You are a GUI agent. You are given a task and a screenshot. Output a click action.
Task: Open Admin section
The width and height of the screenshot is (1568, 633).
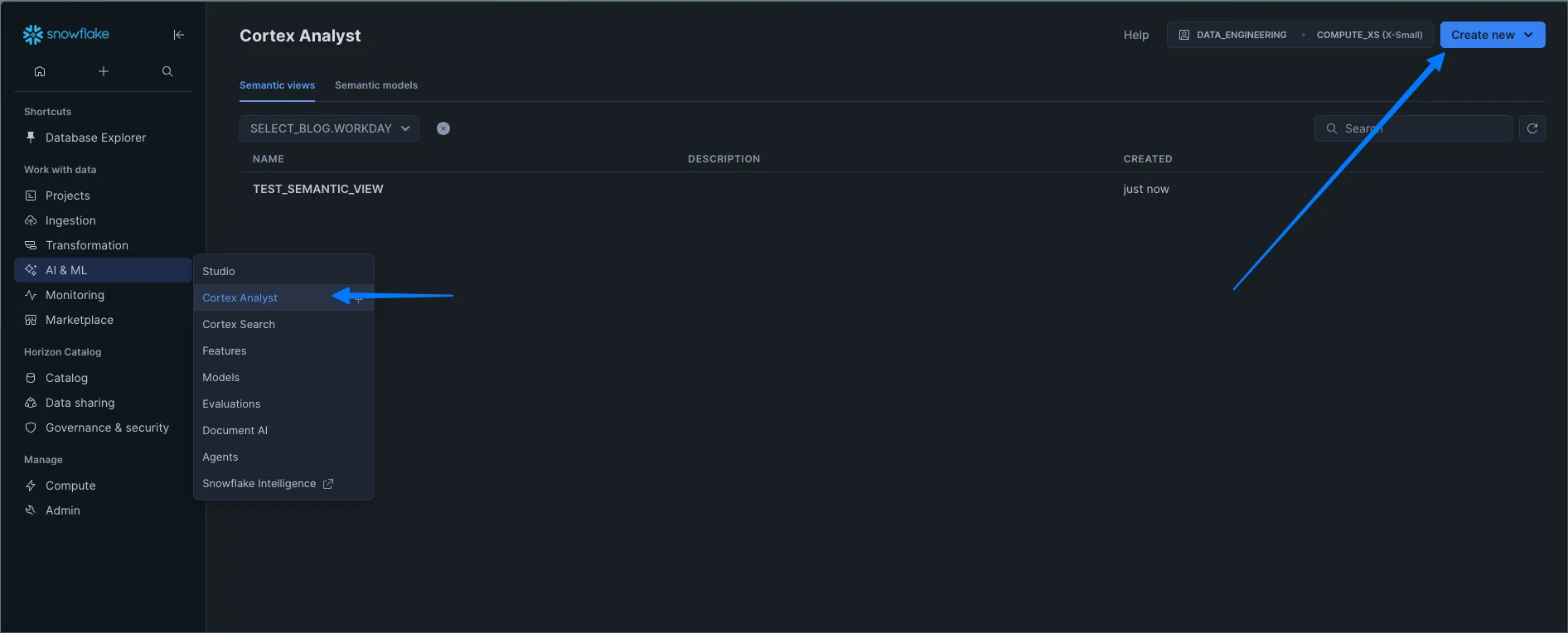click(103, 510)
